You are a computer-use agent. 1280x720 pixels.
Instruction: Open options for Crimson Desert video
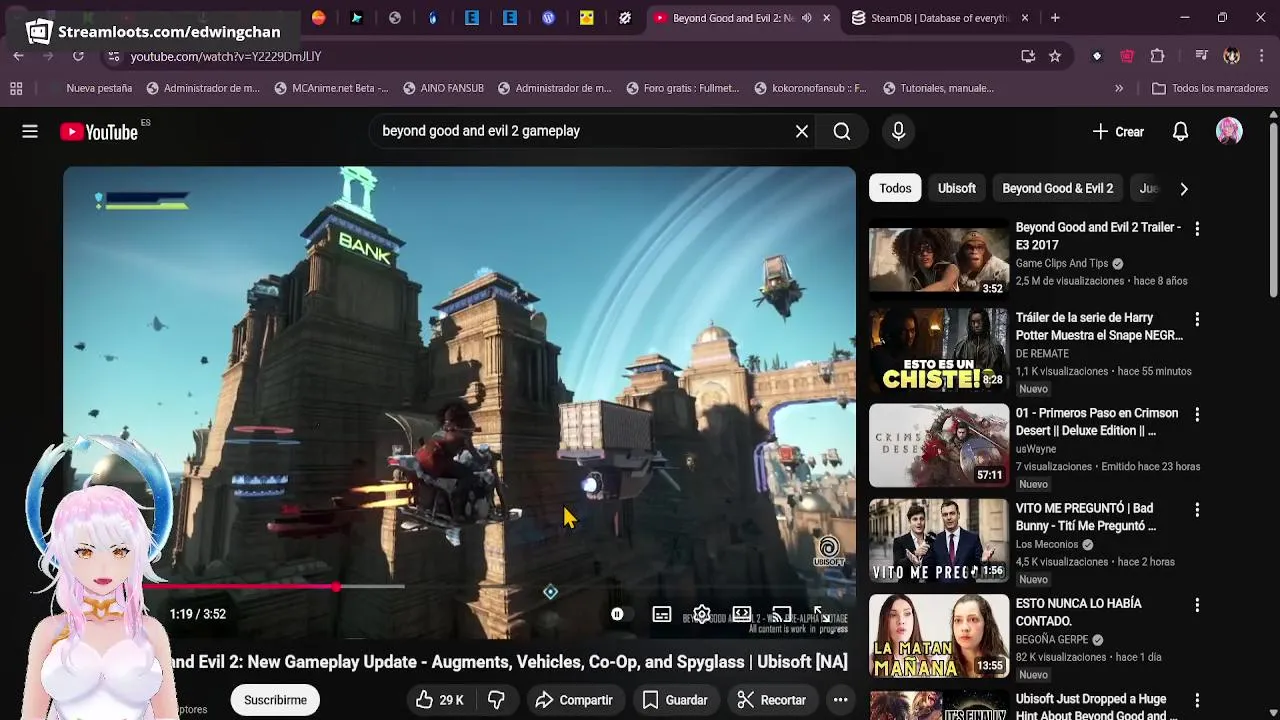[x=1197, y=414]
